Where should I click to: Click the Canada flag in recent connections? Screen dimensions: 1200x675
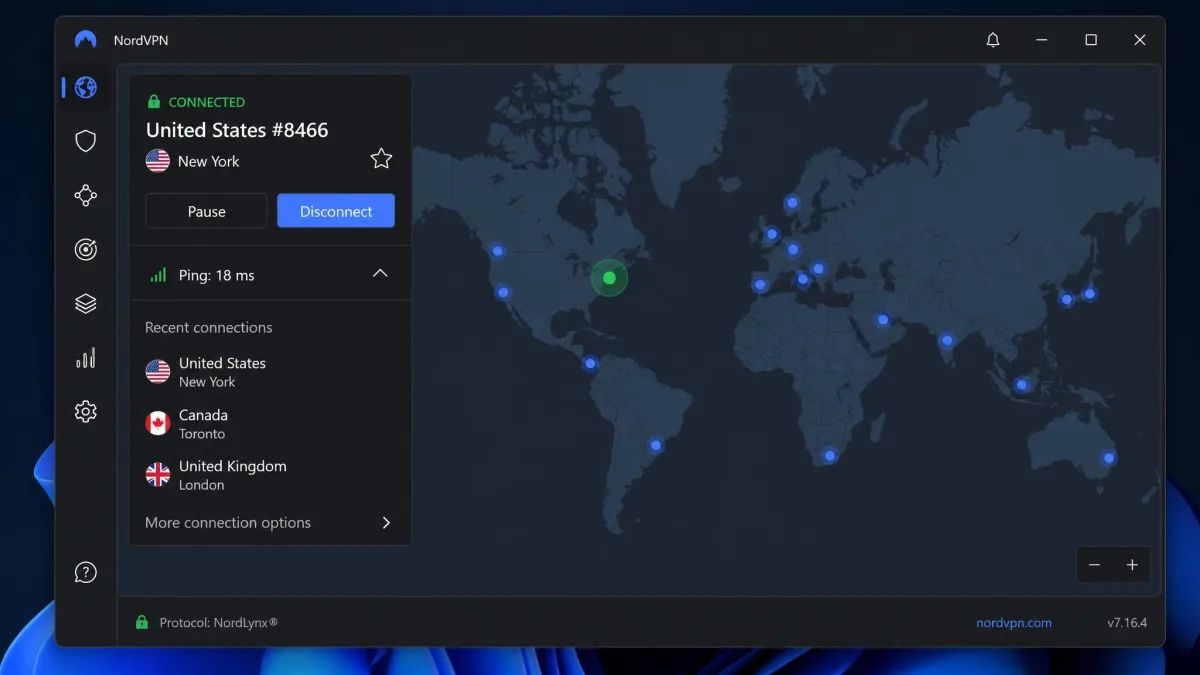(x=158, y=424)
